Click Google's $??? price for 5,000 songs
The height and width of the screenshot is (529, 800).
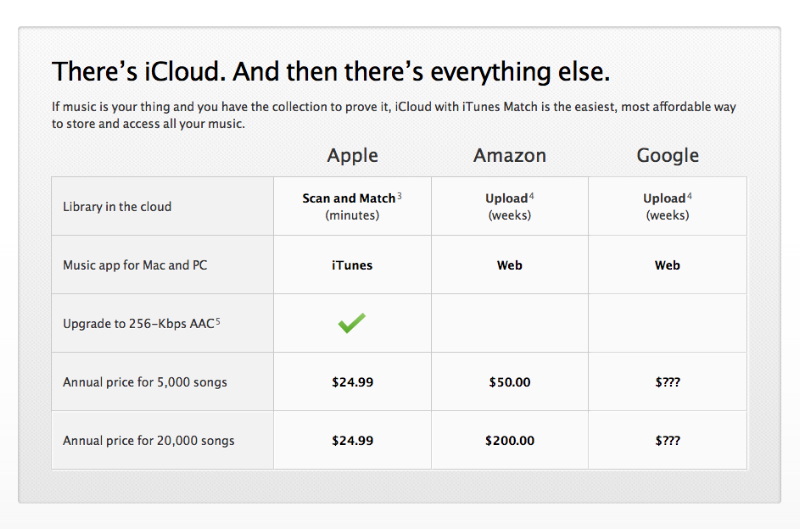pos(667,382)
